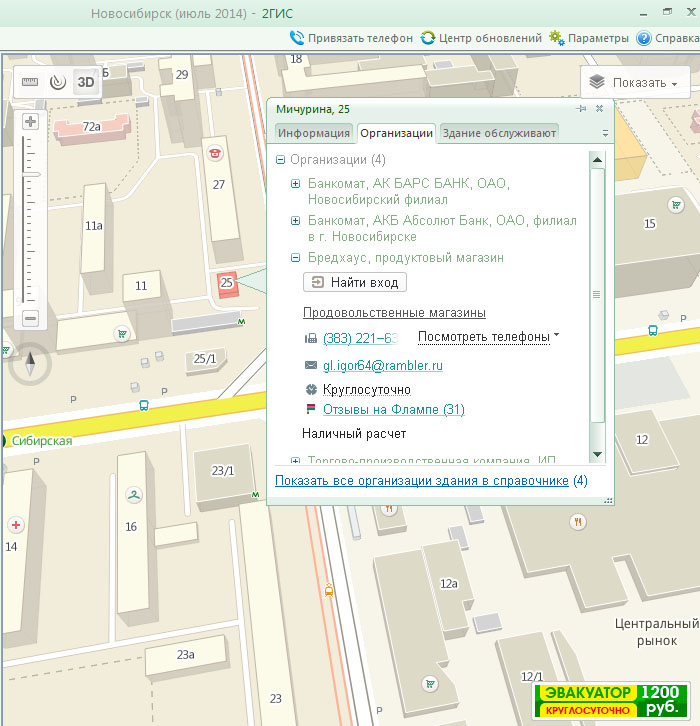Viewport: 700px width, 726px height.
Task: Open the tabs overflow arrow in card
Action: point(605,133)
